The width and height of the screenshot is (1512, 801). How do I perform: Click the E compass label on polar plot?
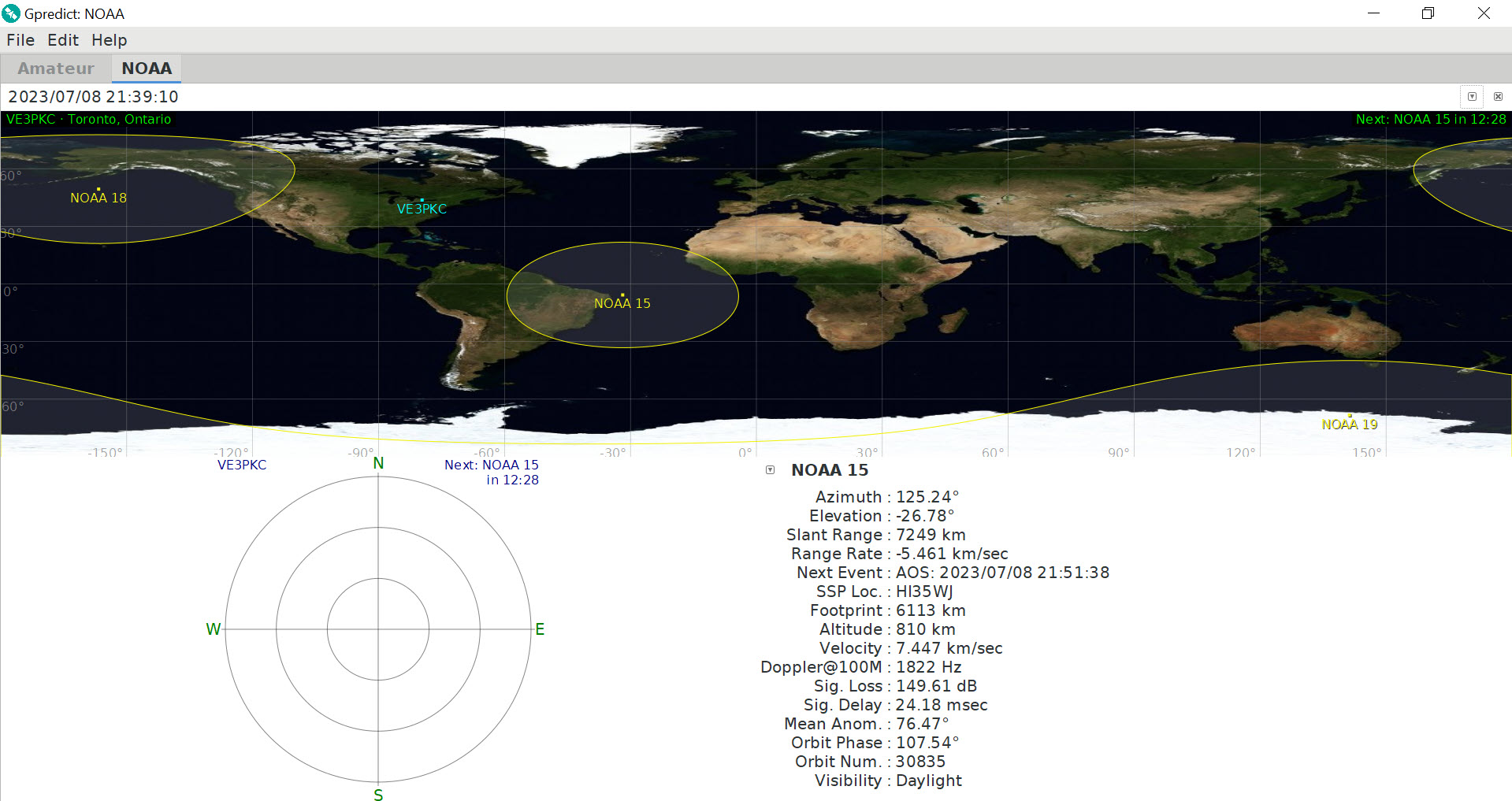[540, 629]
